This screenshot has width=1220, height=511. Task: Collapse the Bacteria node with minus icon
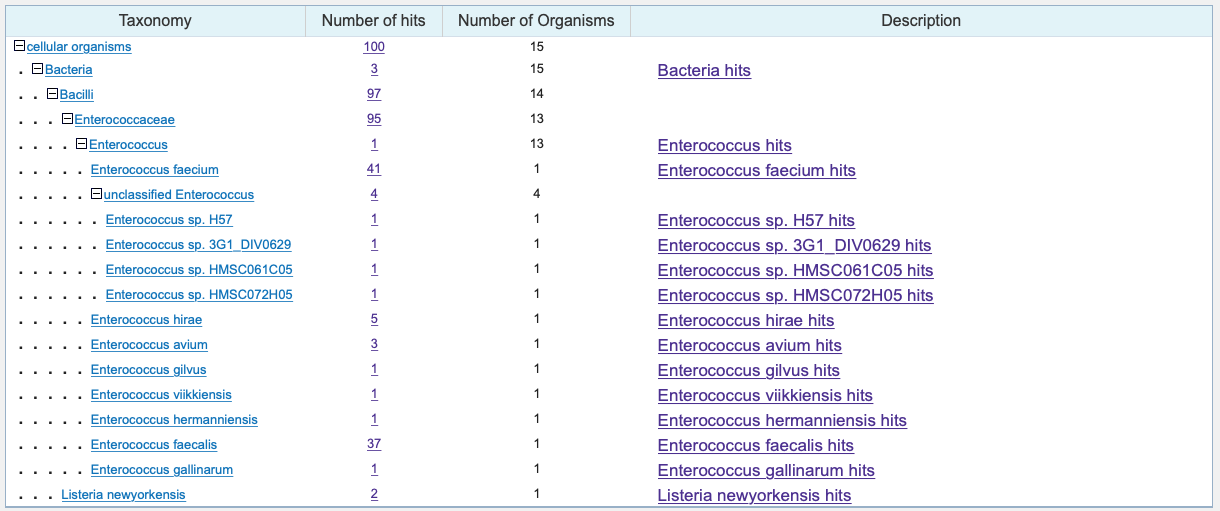point(38,69)
